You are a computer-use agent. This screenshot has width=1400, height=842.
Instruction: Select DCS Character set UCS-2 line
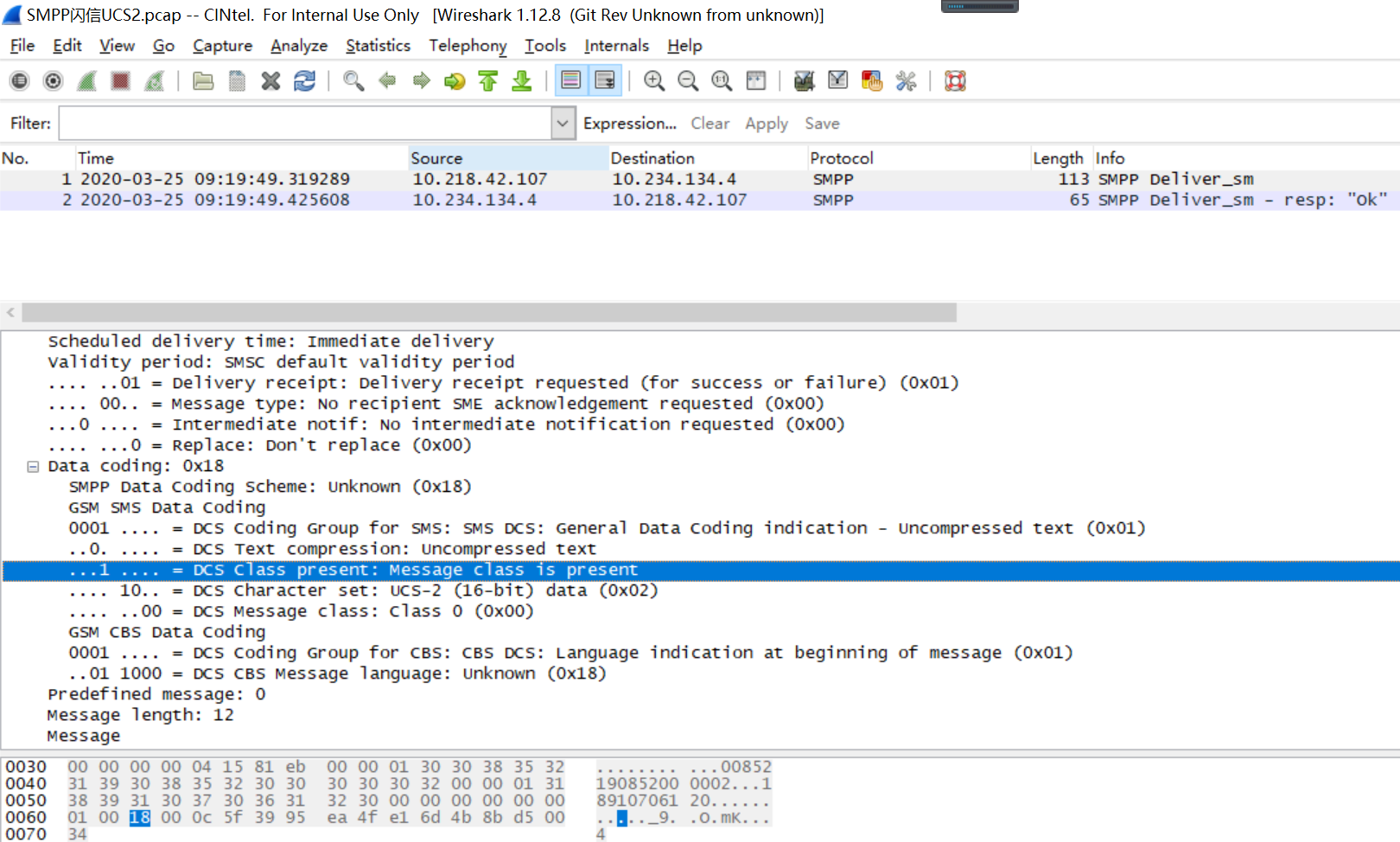pyautogui.click(x=363, y=590)
